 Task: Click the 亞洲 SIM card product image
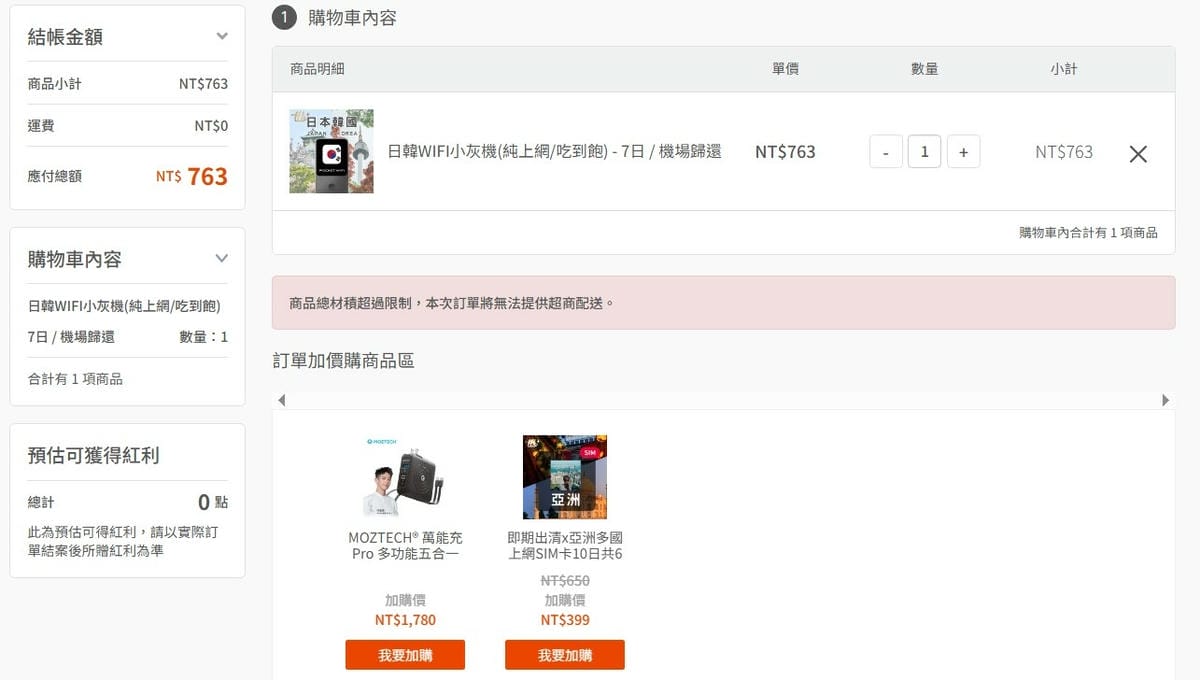coord(564,477)
